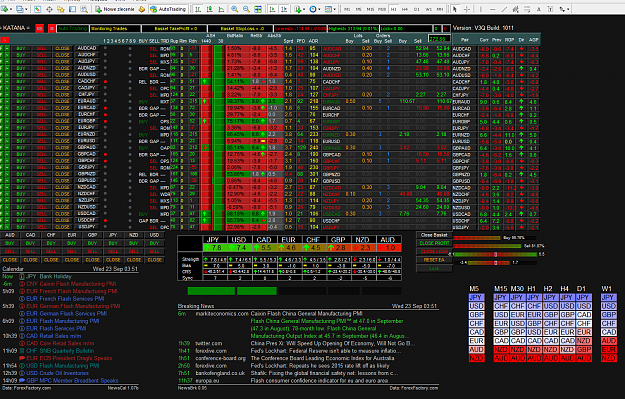Open Nowe zlecenie new order
The image size is (625, 399).
point(114,9)
